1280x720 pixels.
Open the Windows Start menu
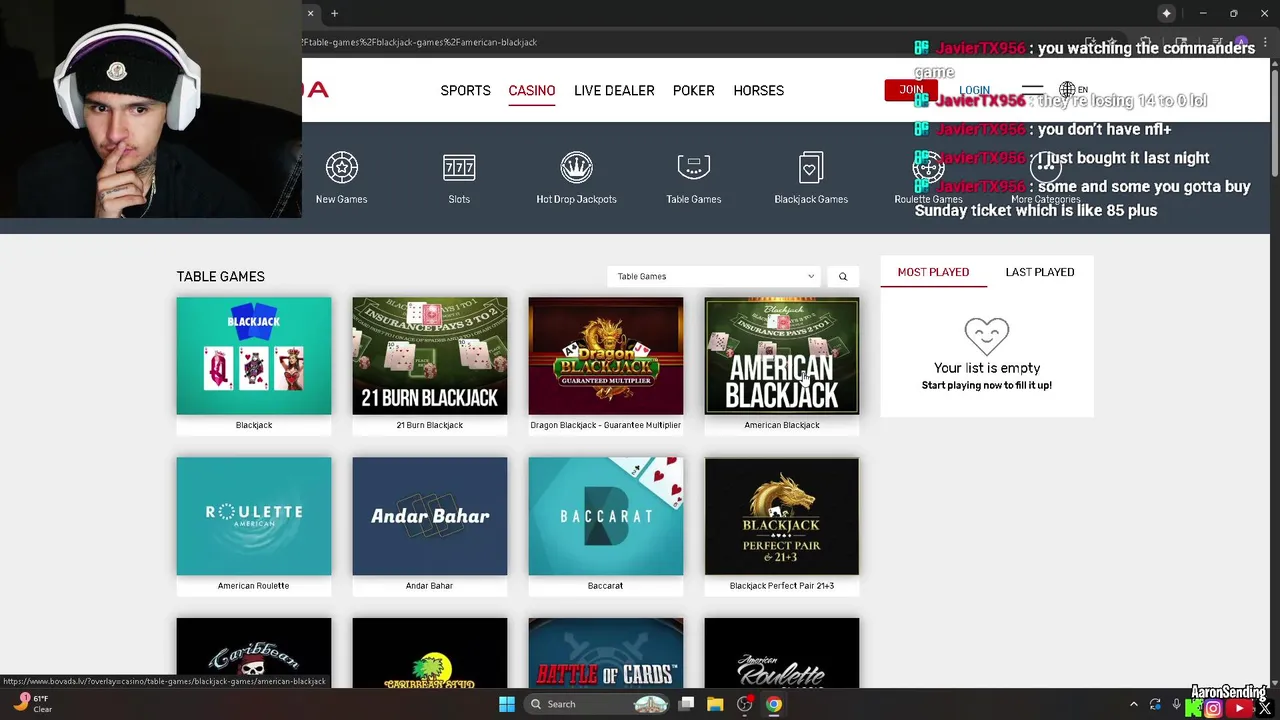(x=507, y=704)
